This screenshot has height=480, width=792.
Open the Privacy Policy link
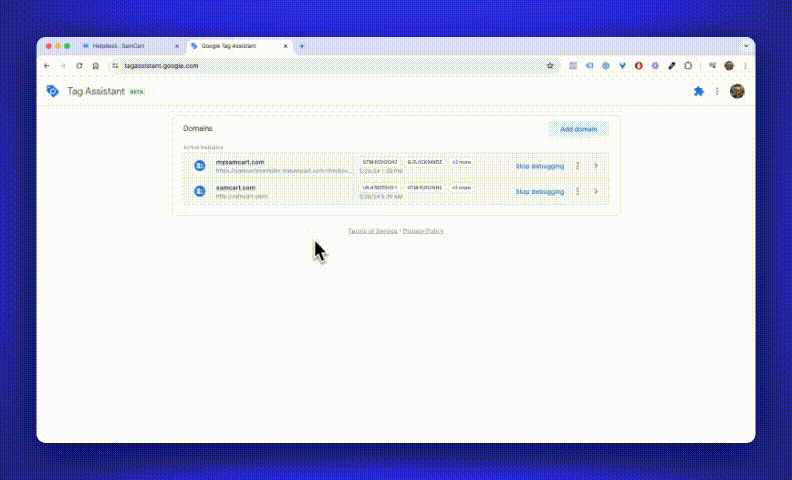[423, 231]
